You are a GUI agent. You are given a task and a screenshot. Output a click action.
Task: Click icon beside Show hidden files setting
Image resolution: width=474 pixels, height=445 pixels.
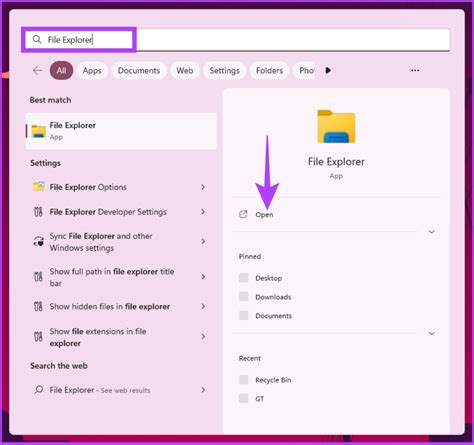[x=38, y=306]
